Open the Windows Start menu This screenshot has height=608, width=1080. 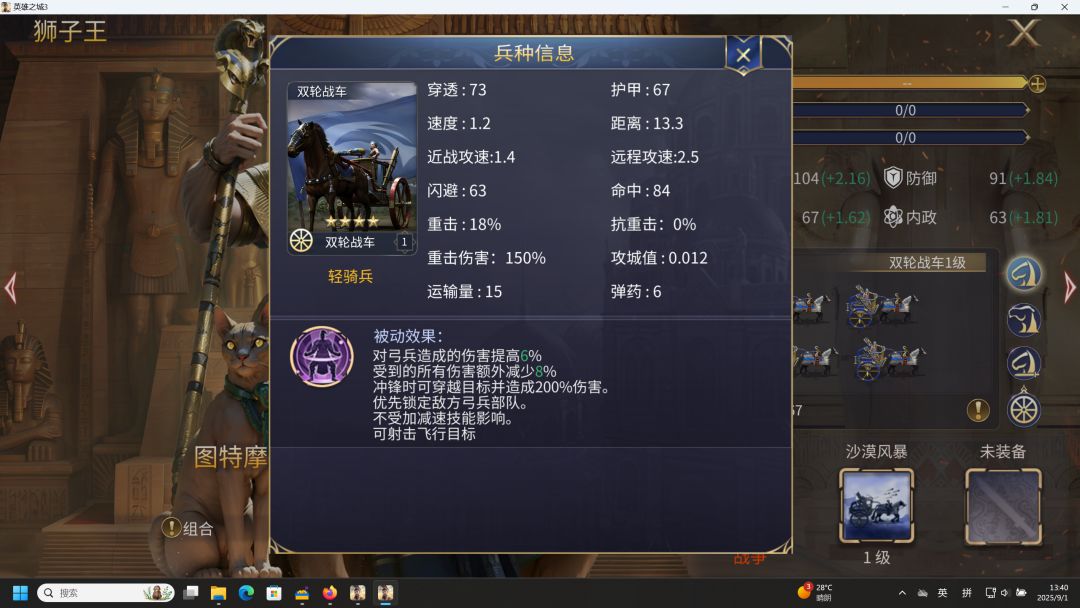pyautogui.click(x=21, y=593)
